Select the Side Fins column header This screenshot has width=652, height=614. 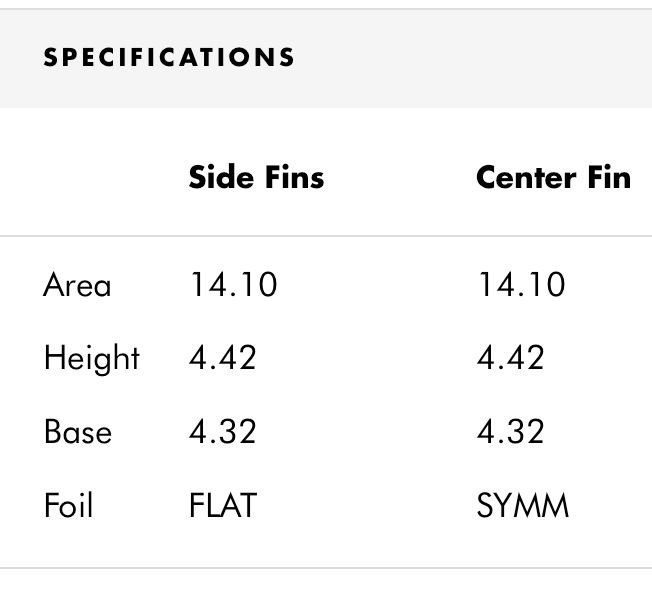coord(256,178)
